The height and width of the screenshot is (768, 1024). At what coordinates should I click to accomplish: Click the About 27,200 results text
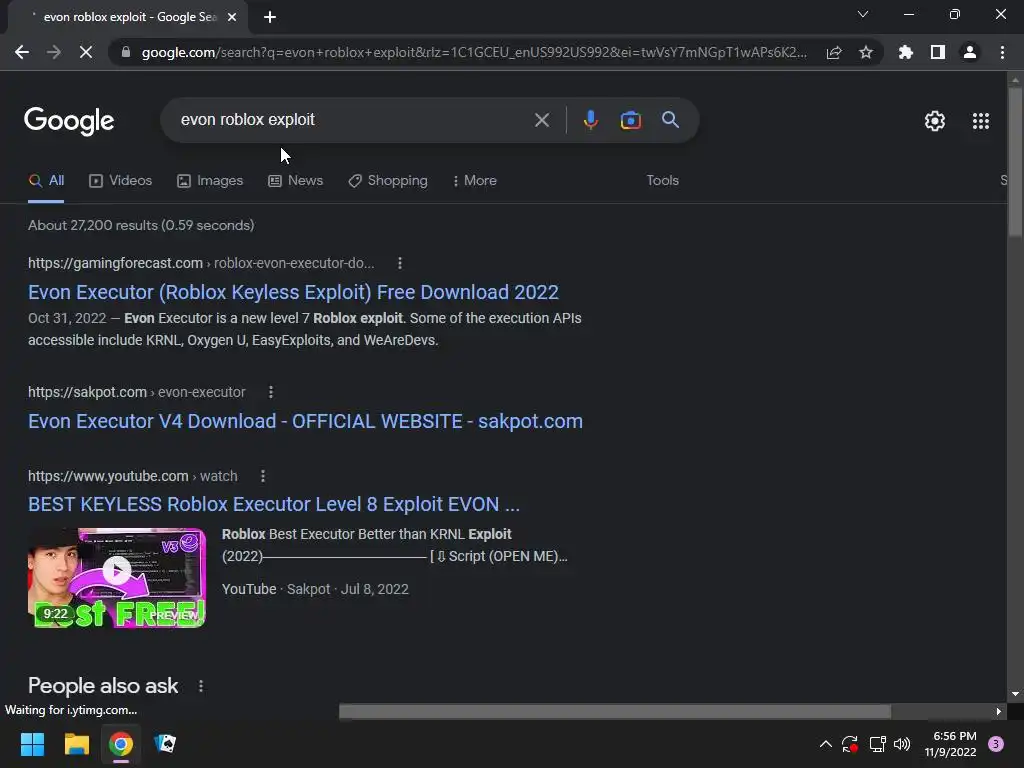point(141,225)
